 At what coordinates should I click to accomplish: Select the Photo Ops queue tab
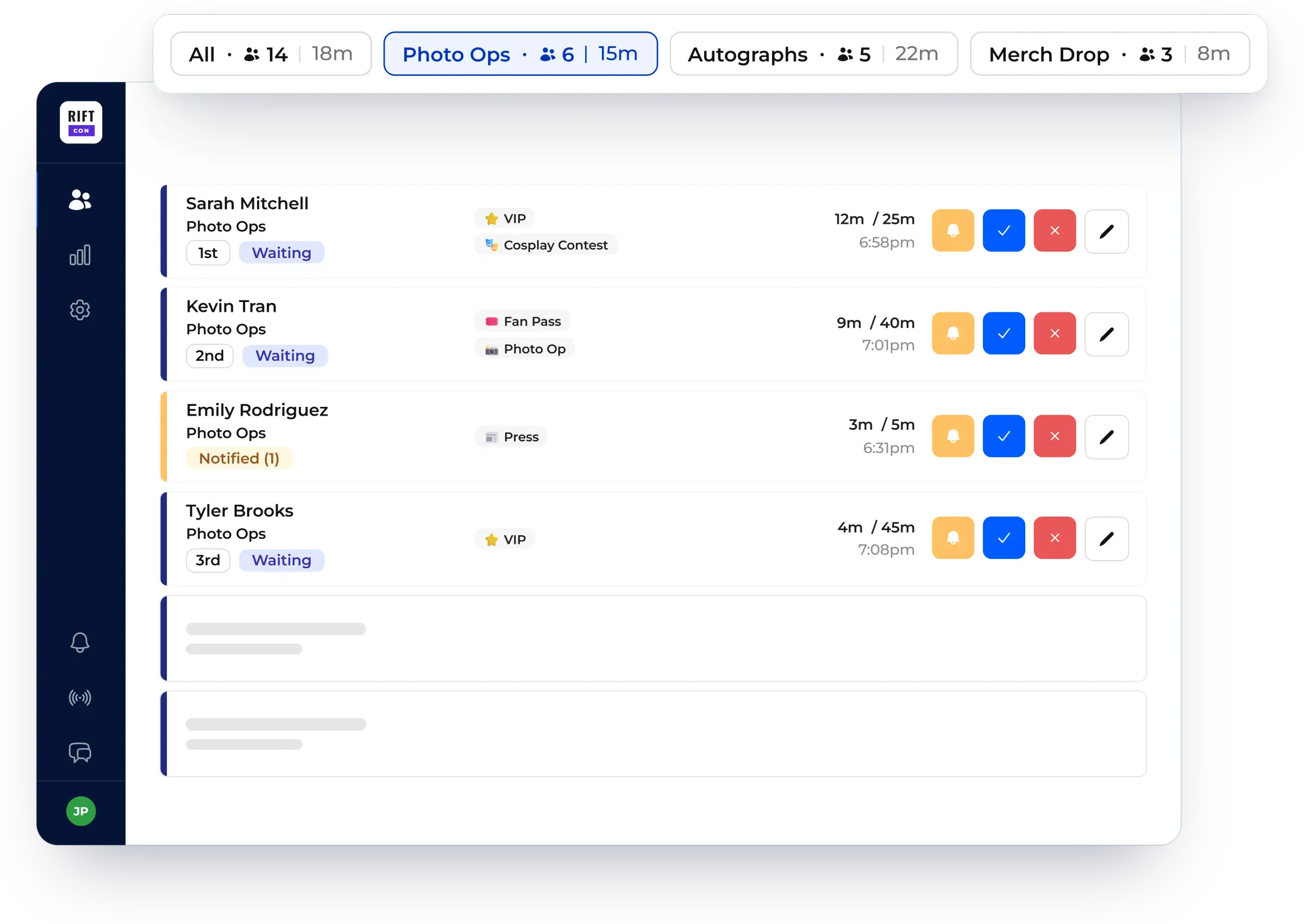pos(520,54)
